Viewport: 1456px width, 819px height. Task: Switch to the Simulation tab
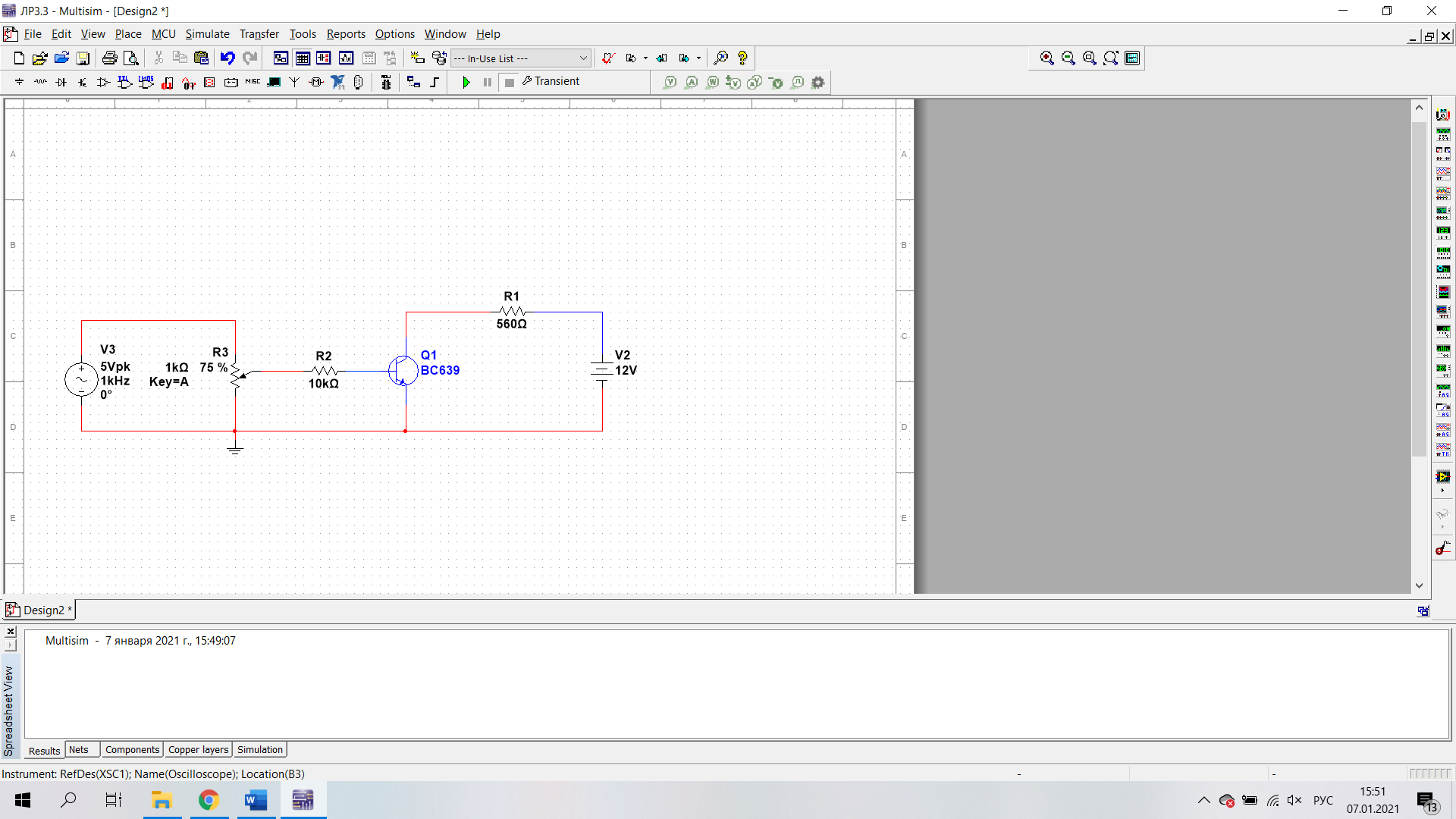click(260, 749)
